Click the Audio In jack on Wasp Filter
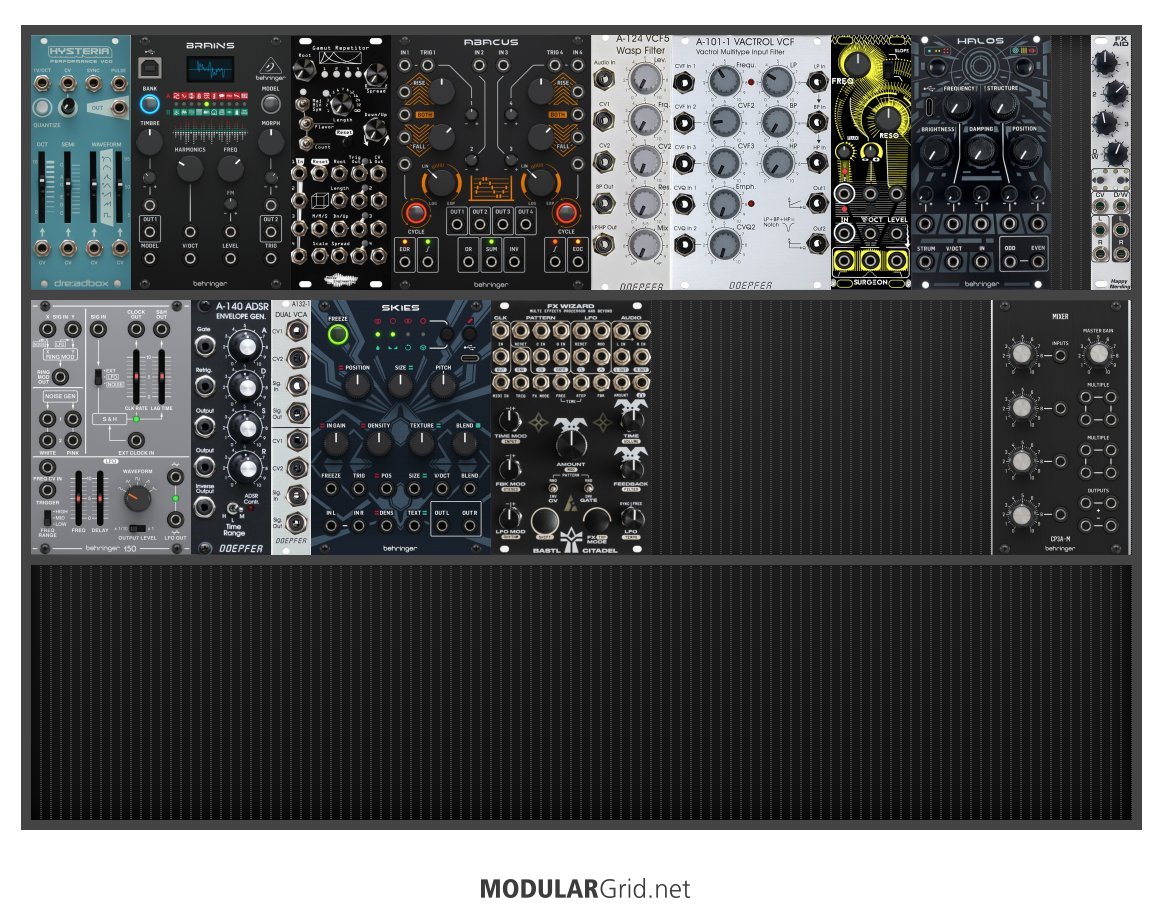 (x=603, y=78)
